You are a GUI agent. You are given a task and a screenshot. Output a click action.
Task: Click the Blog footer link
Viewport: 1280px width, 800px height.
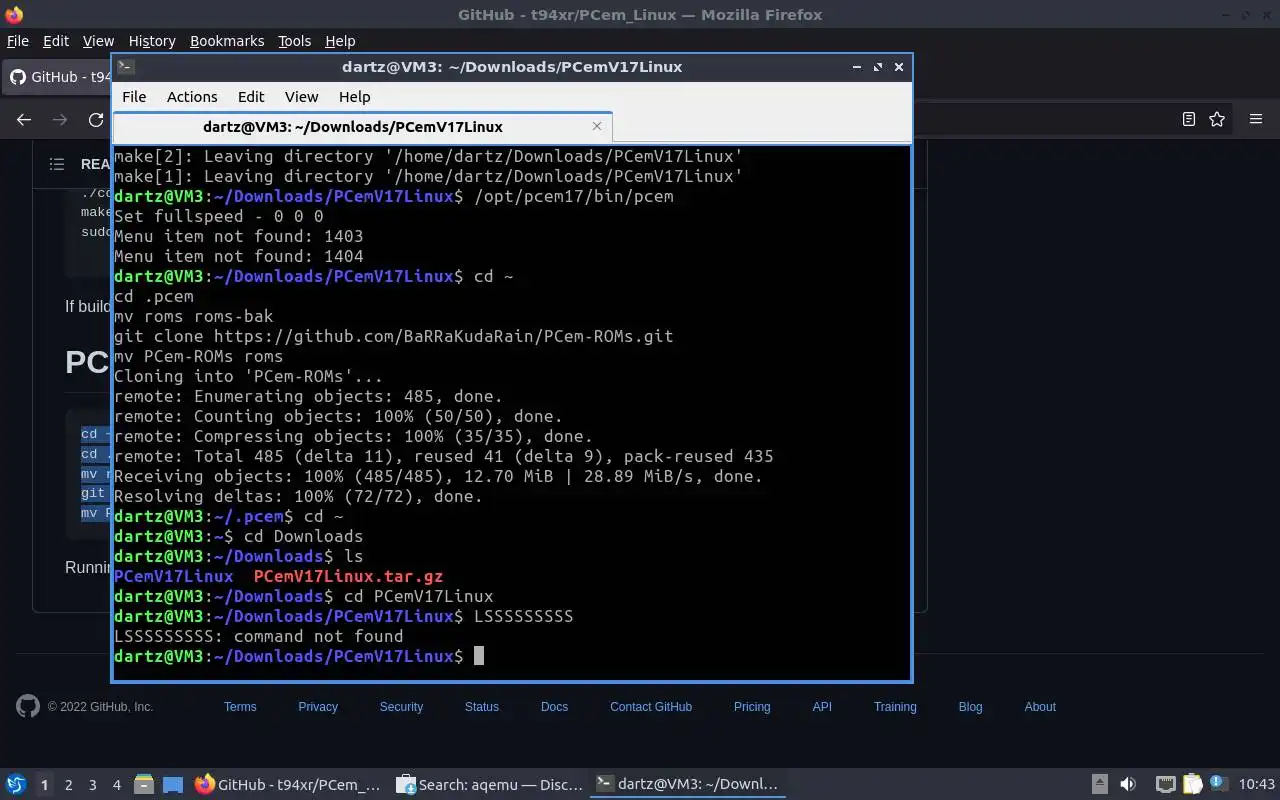971,706
